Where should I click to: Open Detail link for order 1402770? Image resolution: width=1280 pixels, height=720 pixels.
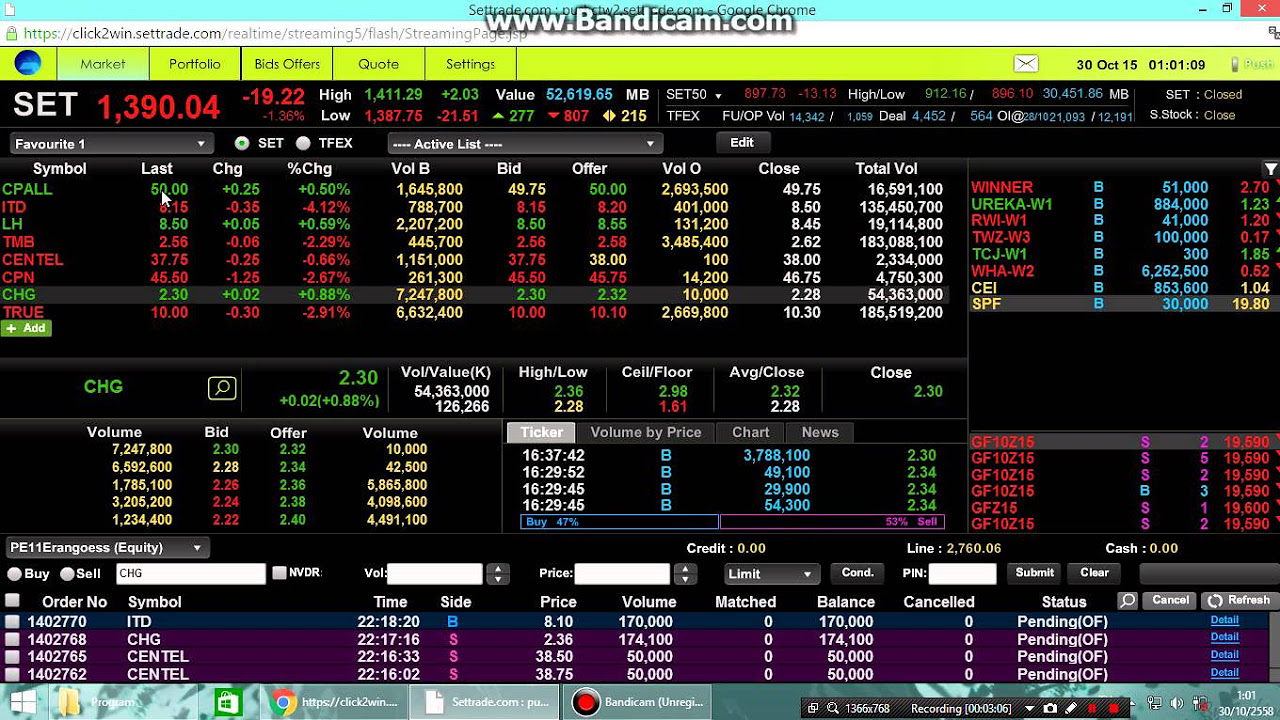(x=1225, y=621)
